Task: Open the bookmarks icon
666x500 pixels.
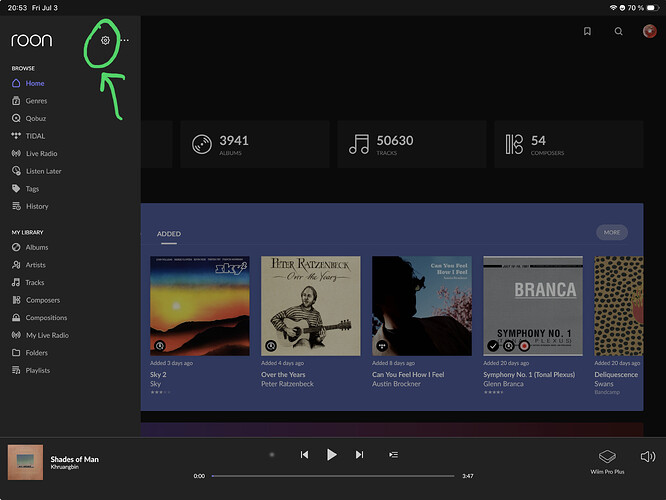Action: point(587,31)
